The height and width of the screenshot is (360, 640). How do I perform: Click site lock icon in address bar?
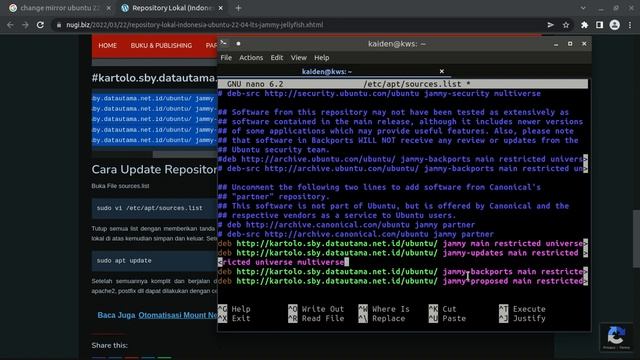[59, 25]
